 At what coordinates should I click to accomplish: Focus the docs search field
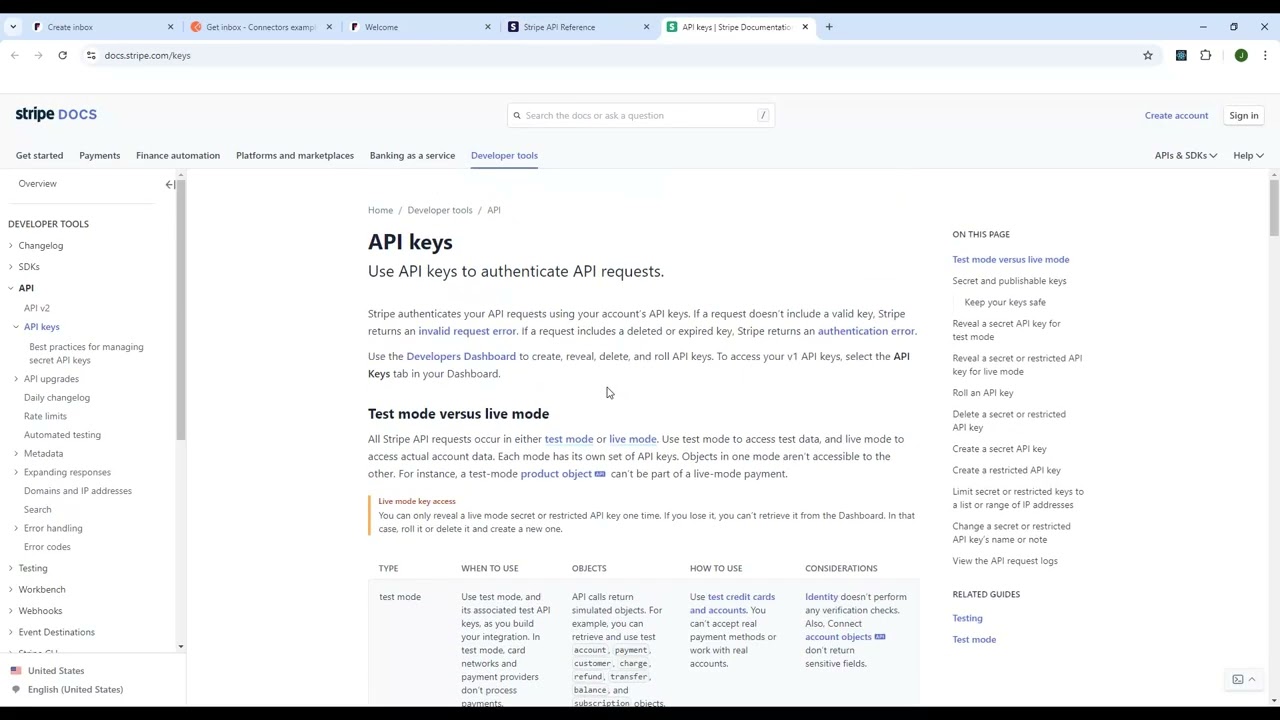click(x=640, y=115)
